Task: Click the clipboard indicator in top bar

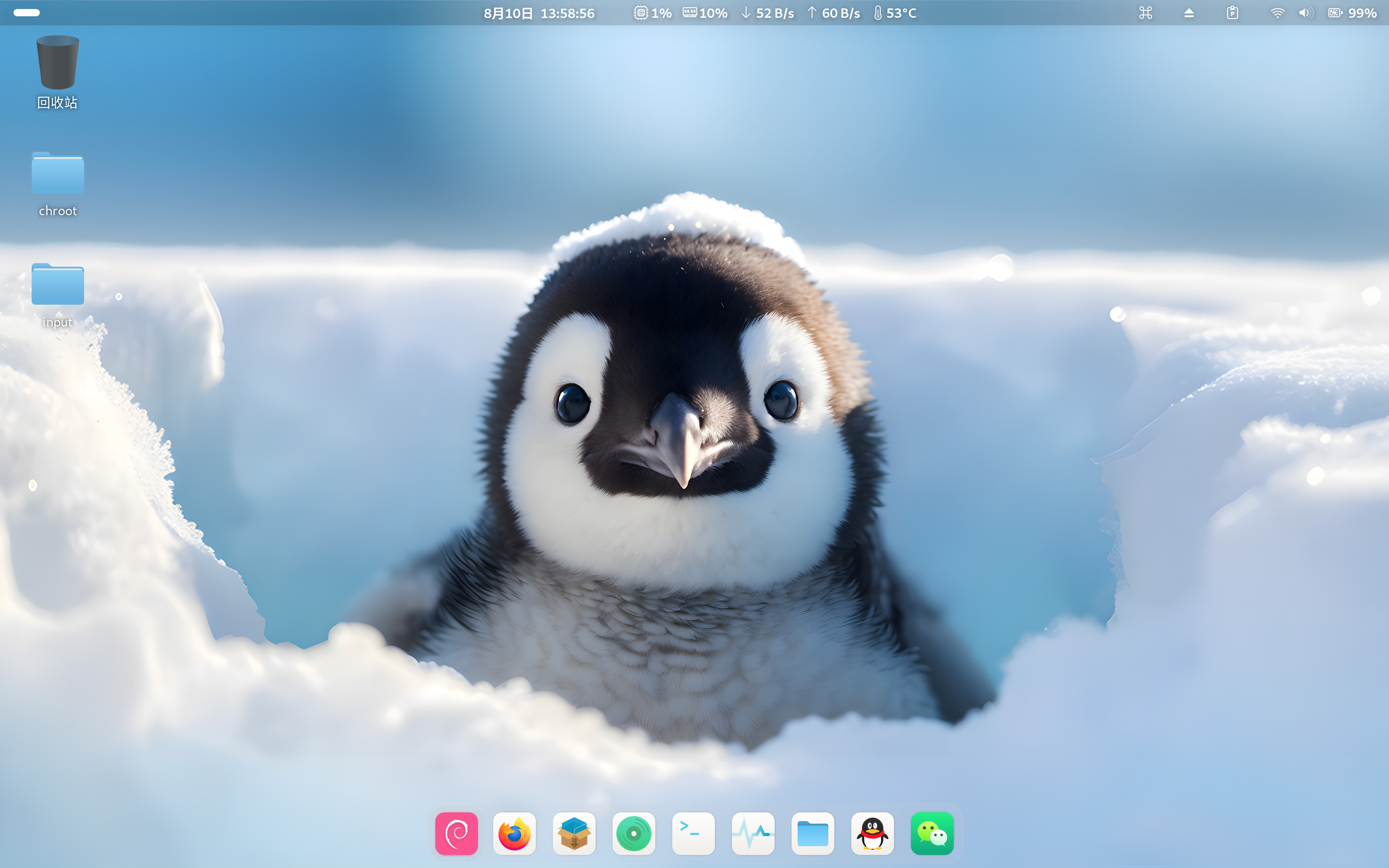Action: (x=1232, y=13)
